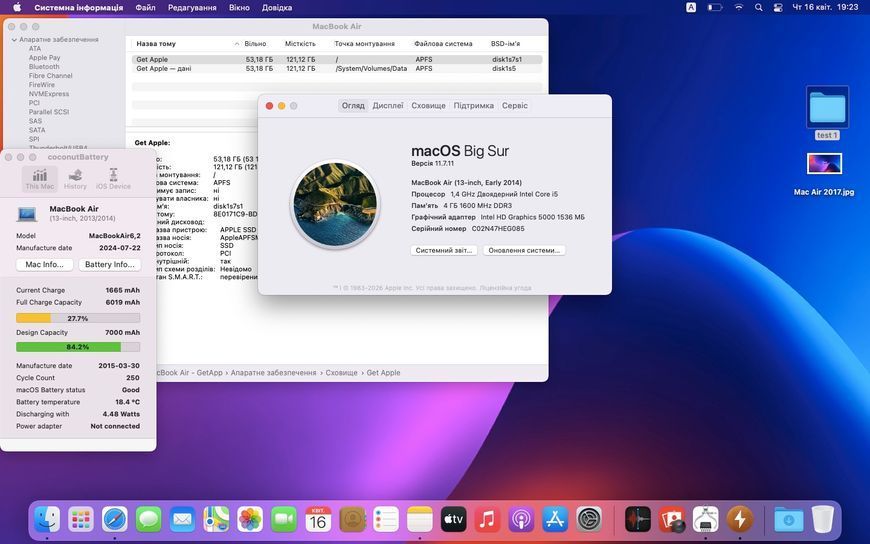Open Trash in the dock
Image resolution: width=870 pixels, height=544 pixels.
tap(822, 520)
